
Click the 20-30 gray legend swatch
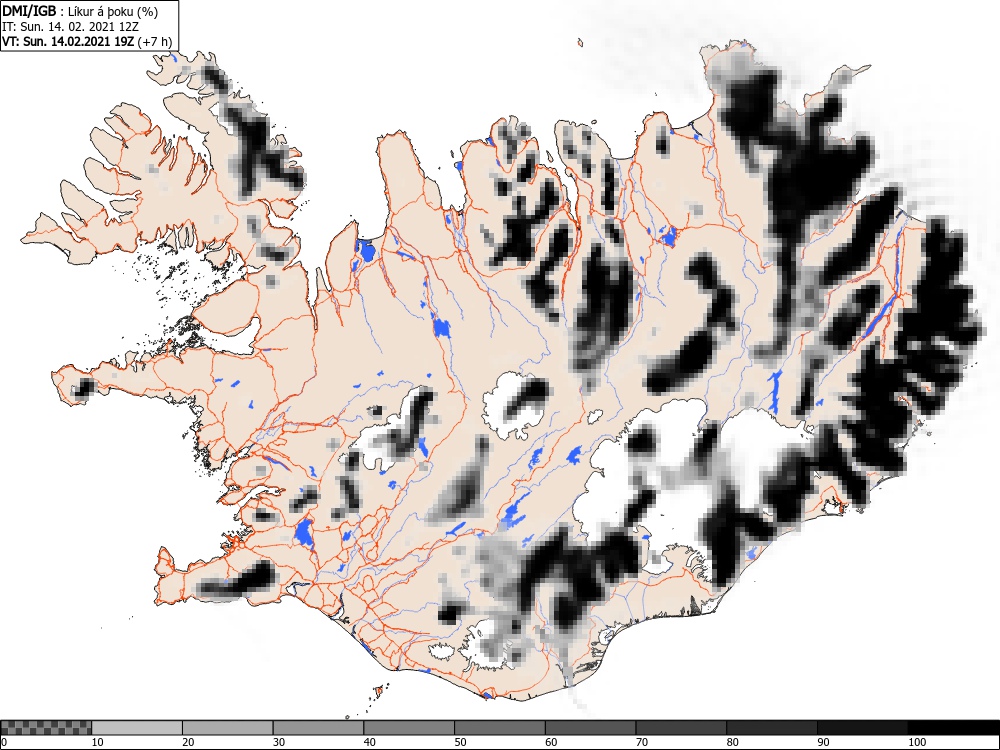pyautogui.click(x=228, y=728)
